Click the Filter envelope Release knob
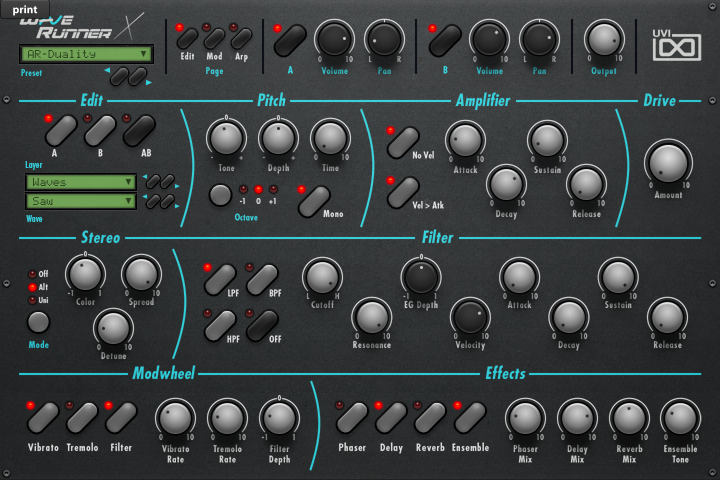 [x=667, y=317]
